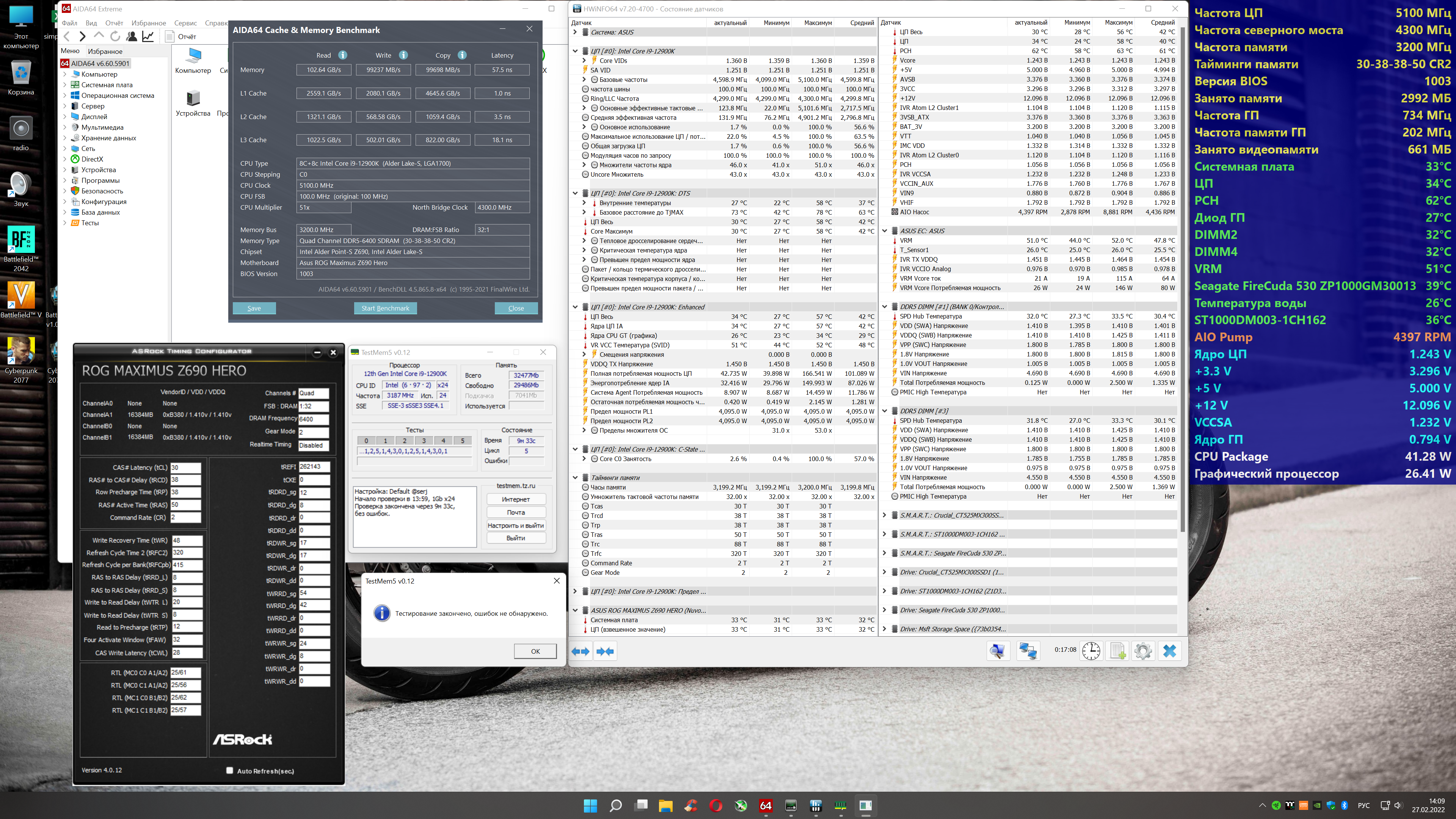Expand DirectX node in AIDA64 tree
Viewport: 1456px width, 819px height.
point(65,159)
